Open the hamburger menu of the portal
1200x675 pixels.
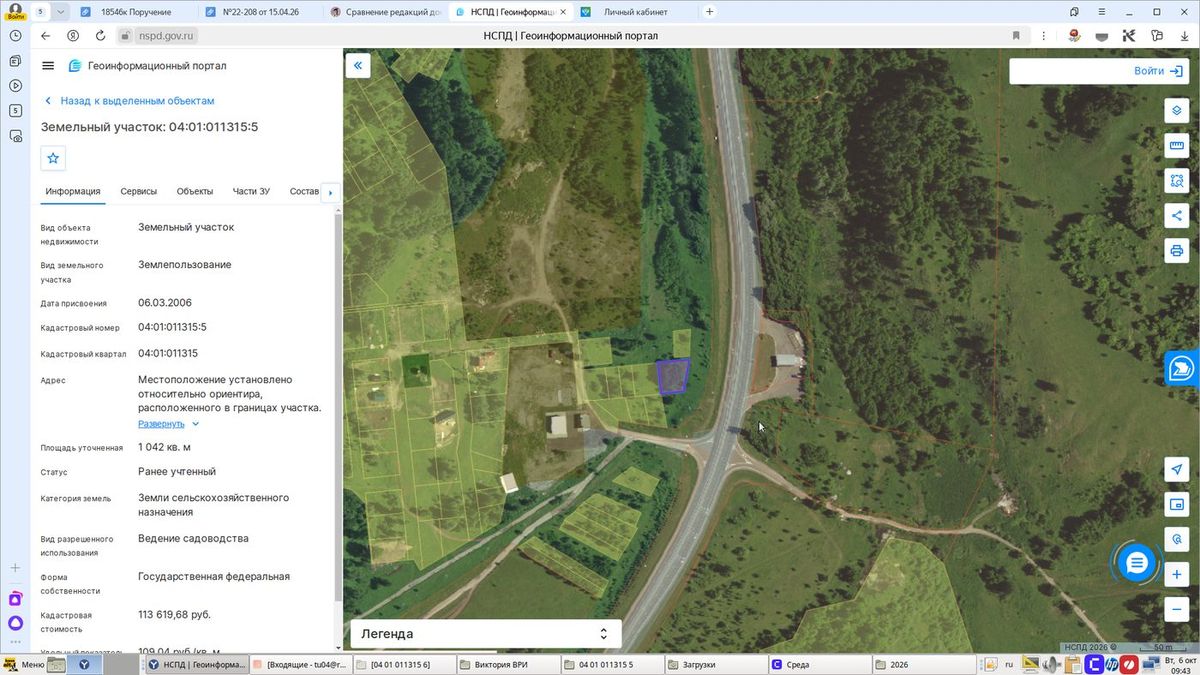48,66
